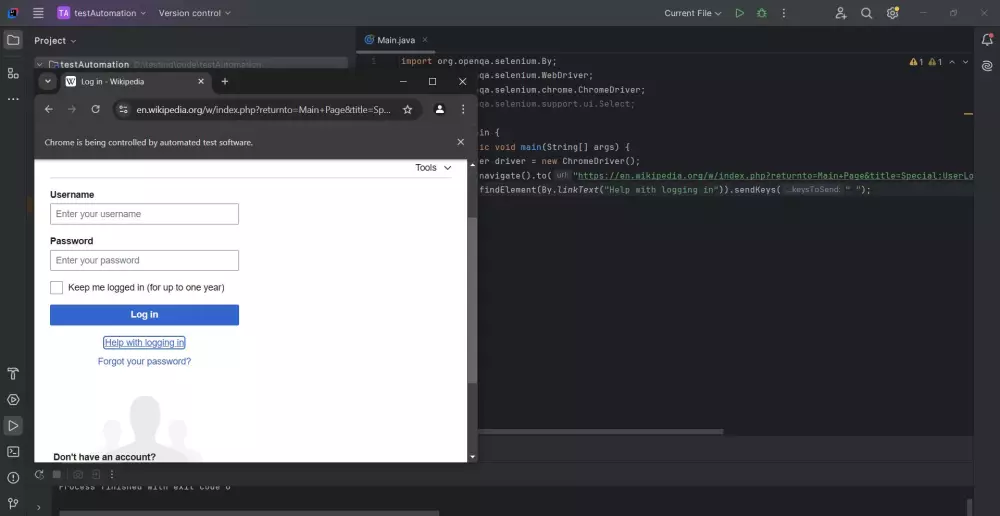Select the Log in - Wikipedia Chrome tab
The width and height of the screenshot is (1000, 516).
pyautogui.click(x=135, y=82)
